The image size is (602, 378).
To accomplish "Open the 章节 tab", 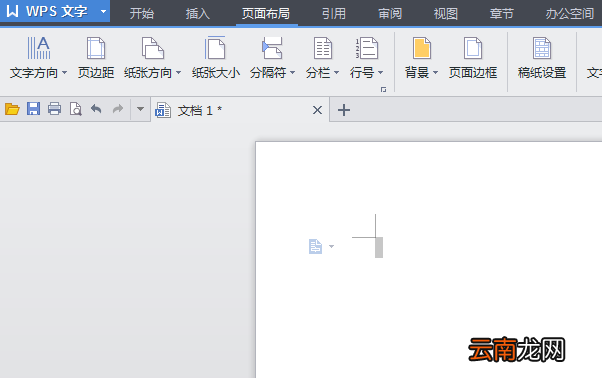I will pos(501,14).
